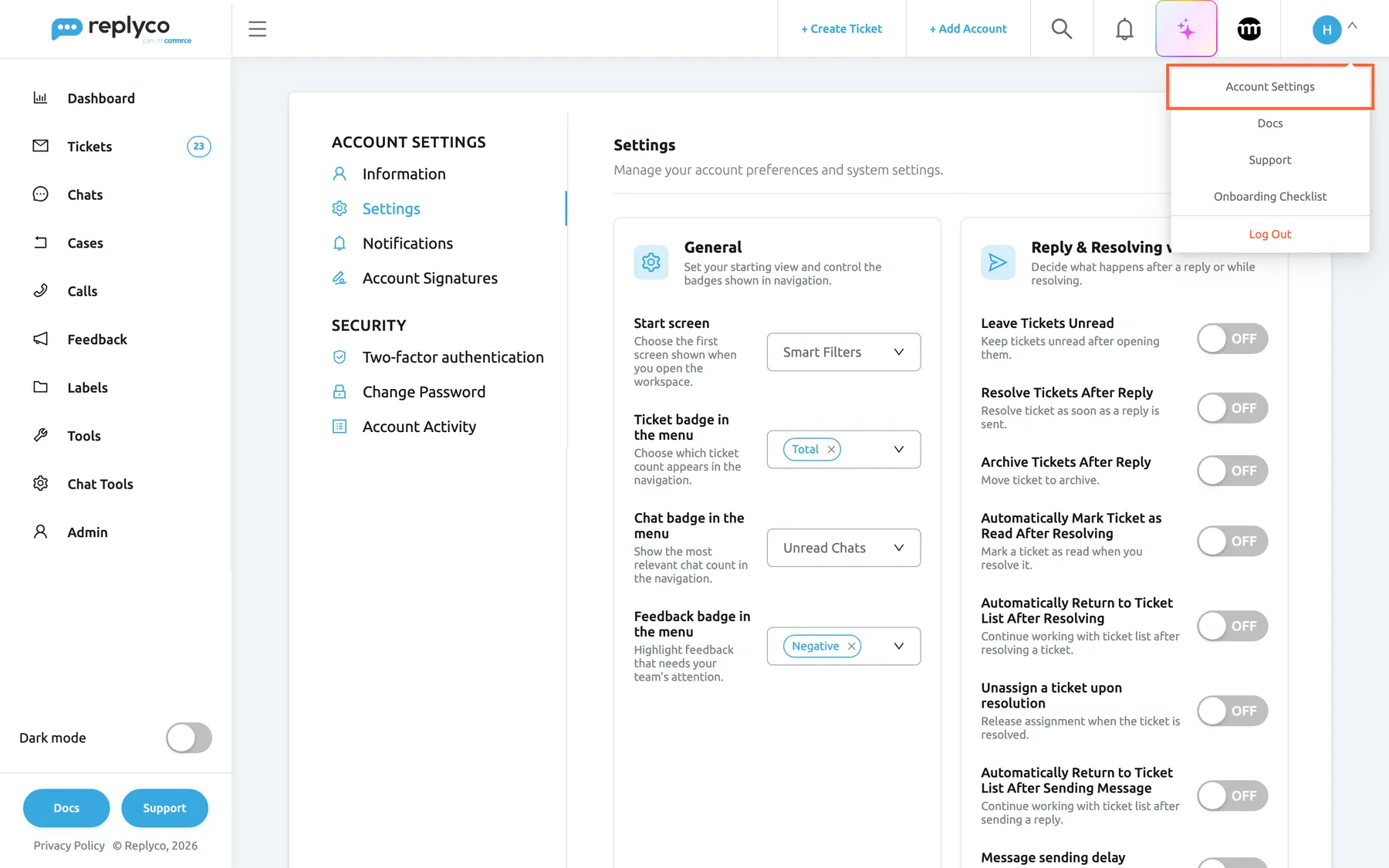
Task: Expand the Feedback badge dropdown arrow
Action: (898, 646)
